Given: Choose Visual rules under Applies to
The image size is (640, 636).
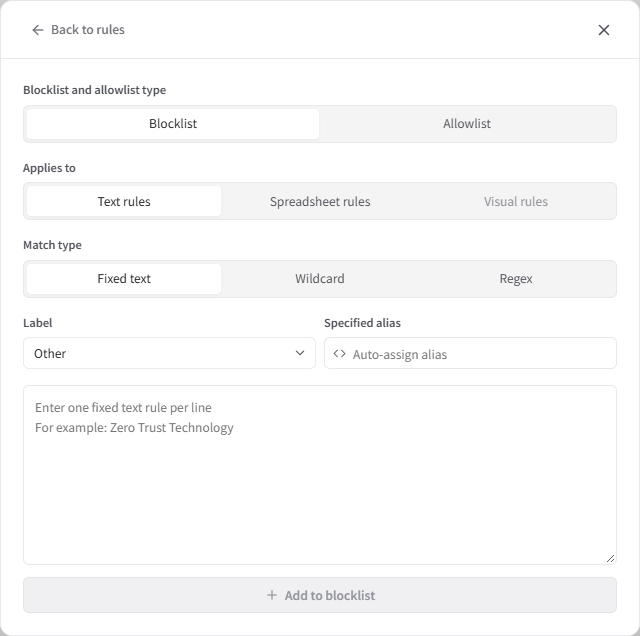Looking at the screenshot, I should pyautogui.click(x=516, y=201).
